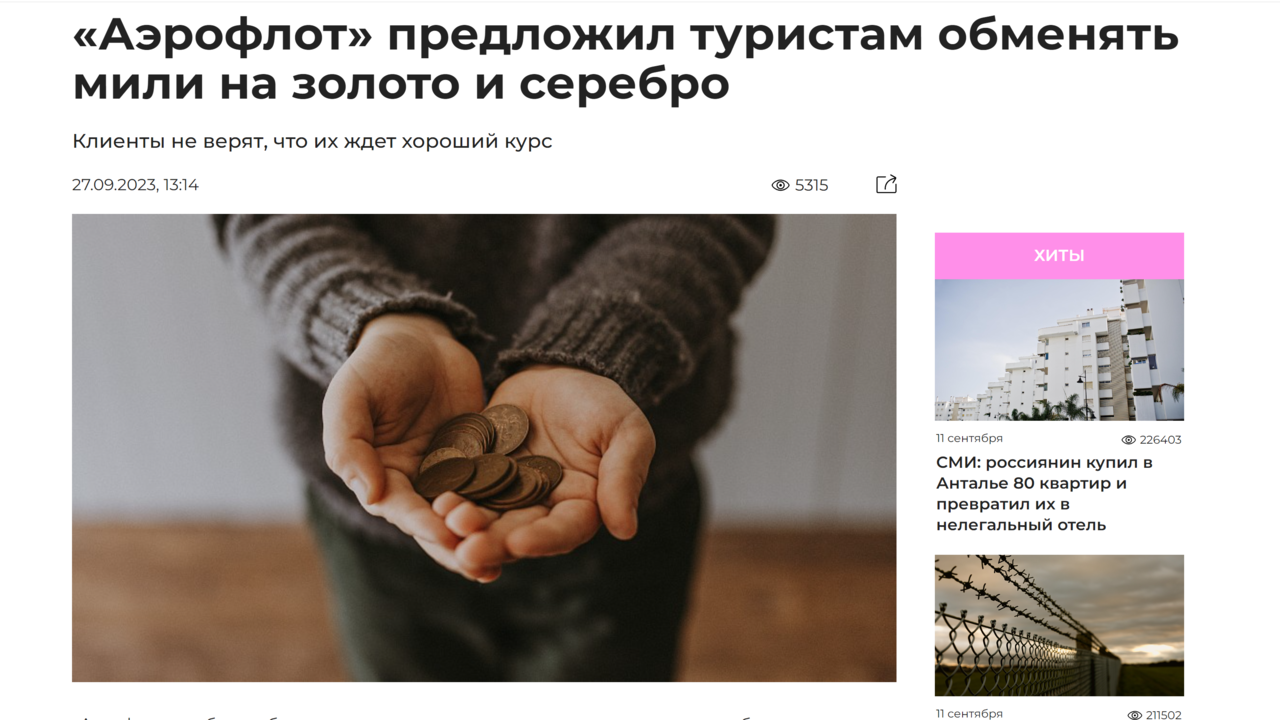Click the article view count 5315
This screenshot has height=720, width=1280.
(811, 185)
